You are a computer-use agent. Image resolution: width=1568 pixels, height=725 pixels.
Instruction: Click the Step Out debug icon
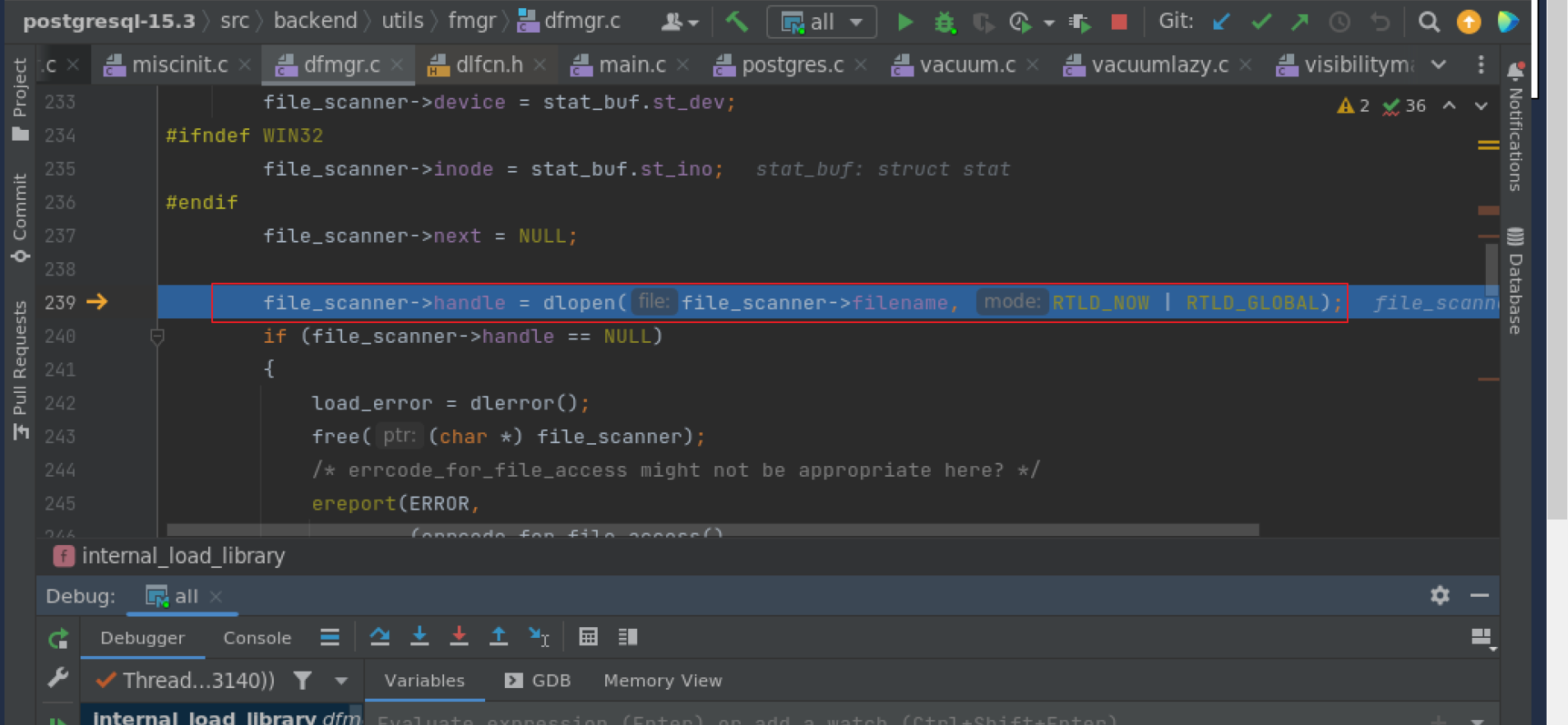coord(498,636)
